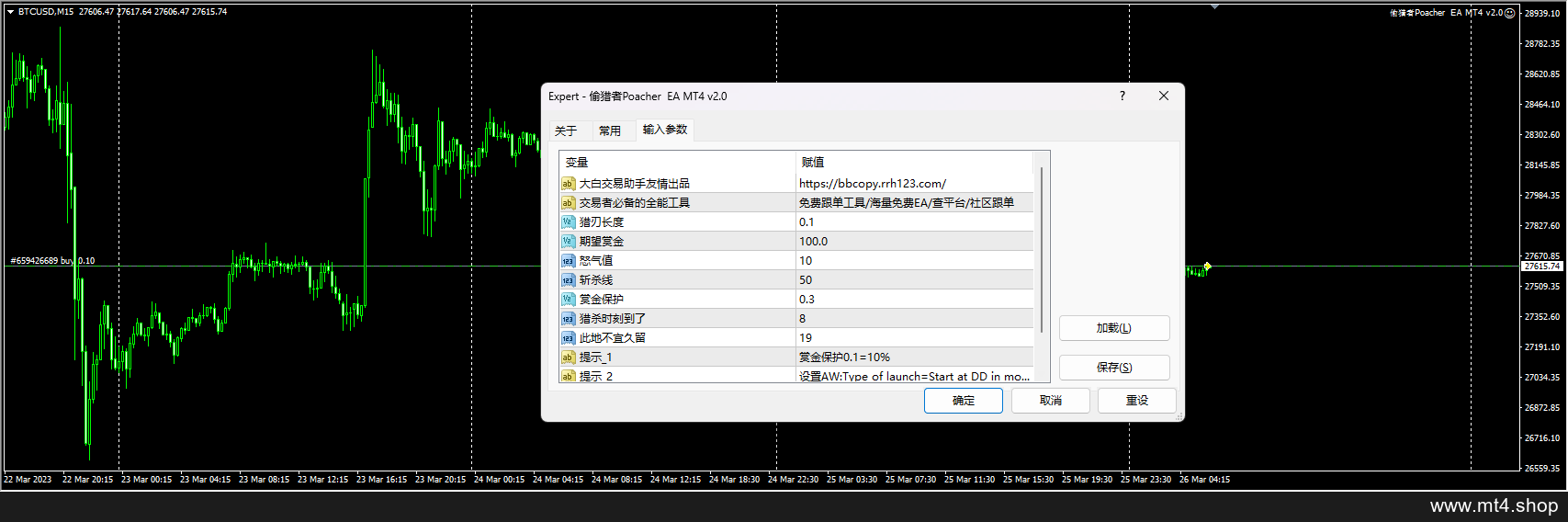Confirm settings with the 确定 button
1568x522 pixels.
[964, 401]
